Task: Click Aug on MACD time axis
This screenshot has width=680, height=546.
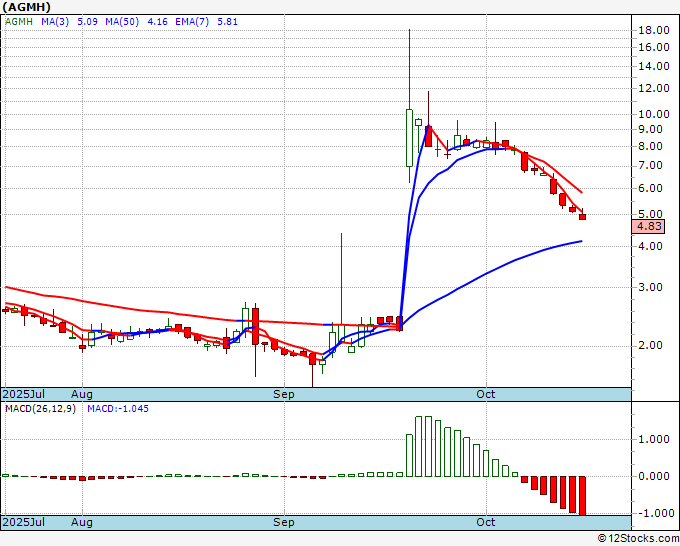Action: 82,523
